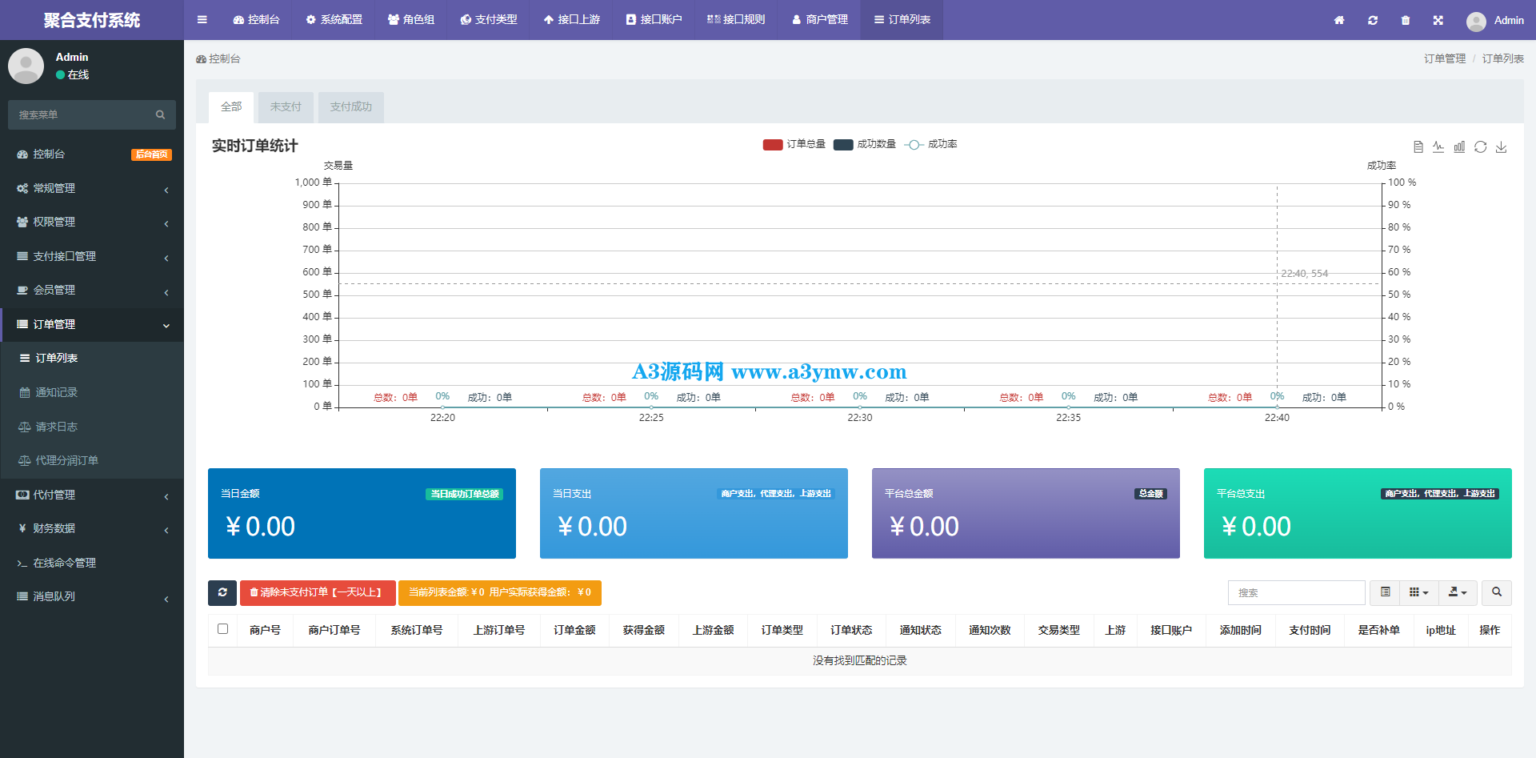Open 商户管理 in top navigation

819,20
